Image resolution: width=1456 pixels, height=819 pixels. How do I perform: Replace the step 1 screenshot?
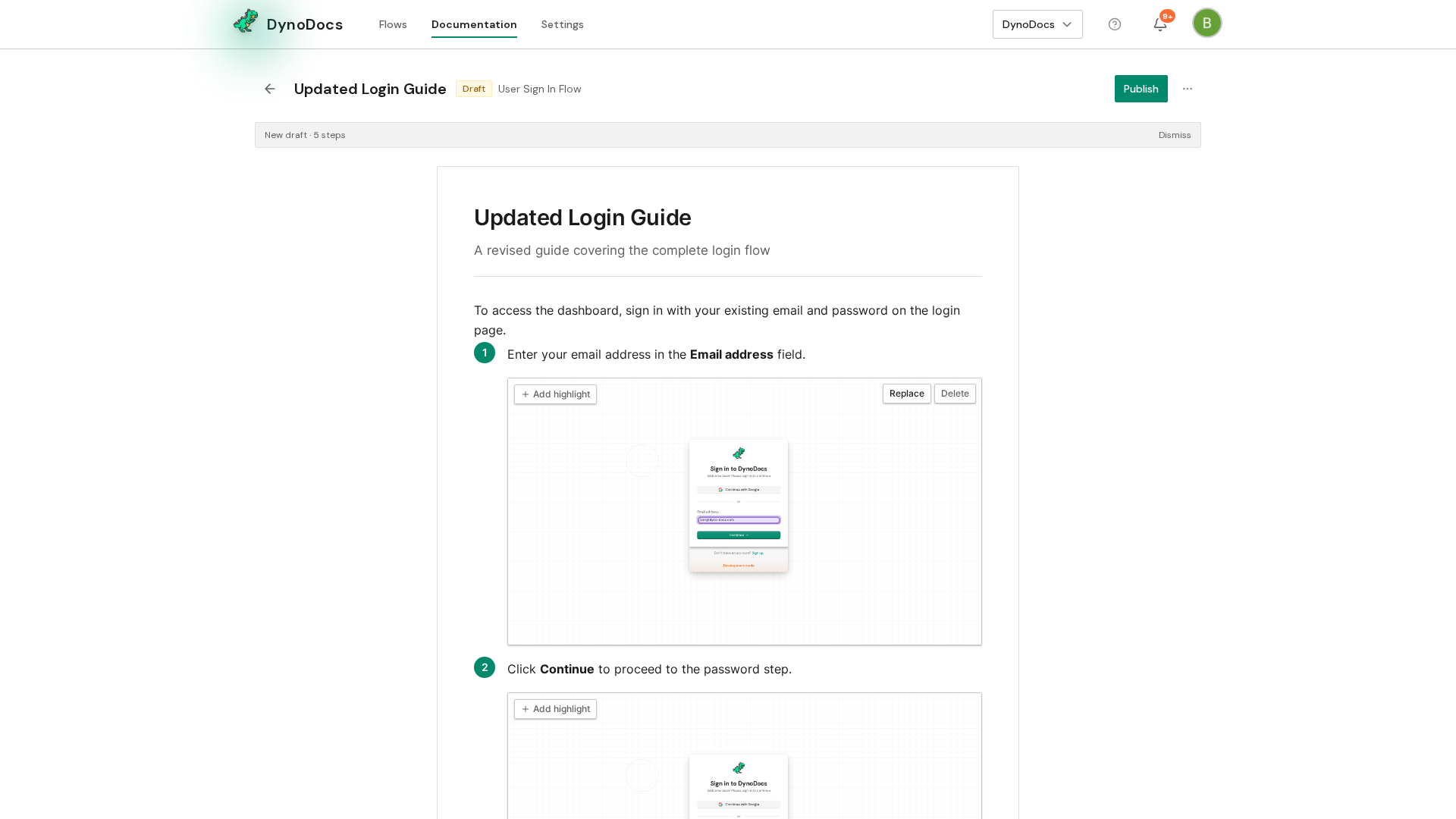(x=907, y=394)
